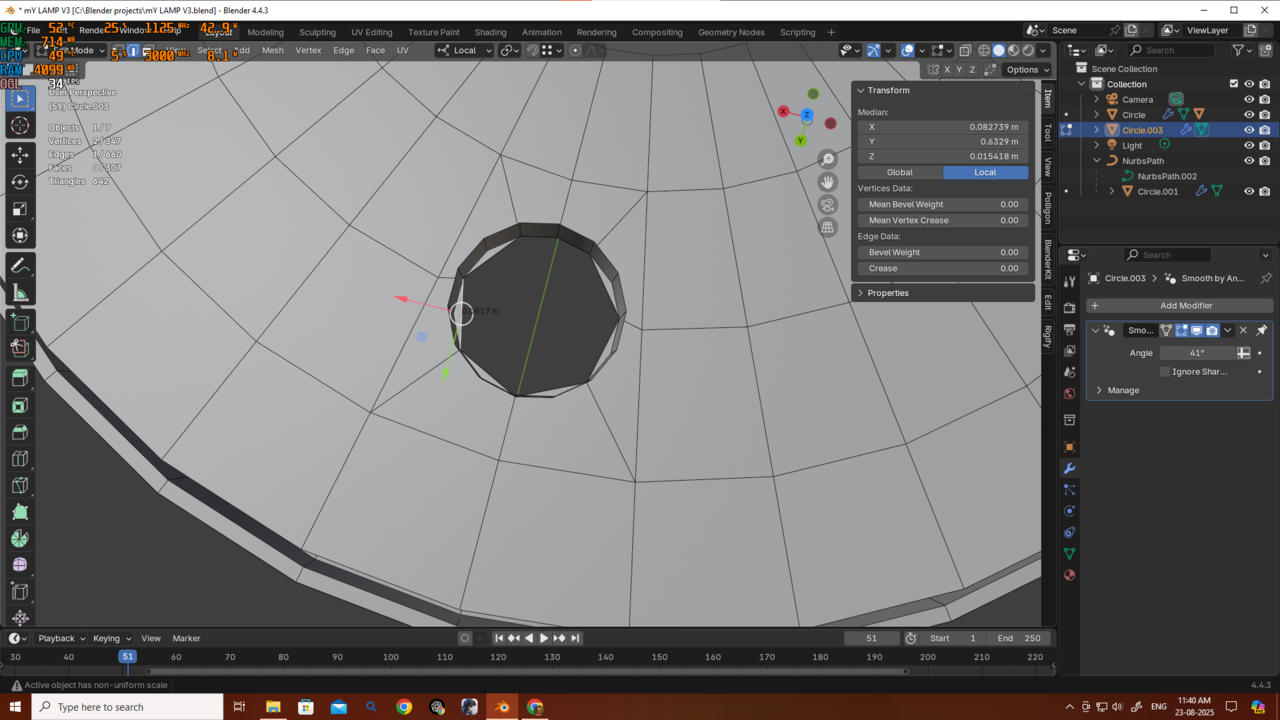The width and height of the screenshot is (1280, 720).
Task: Pin the Smooth by Angle modifier
Action: pyautogui.click(x=1261, y=330)
